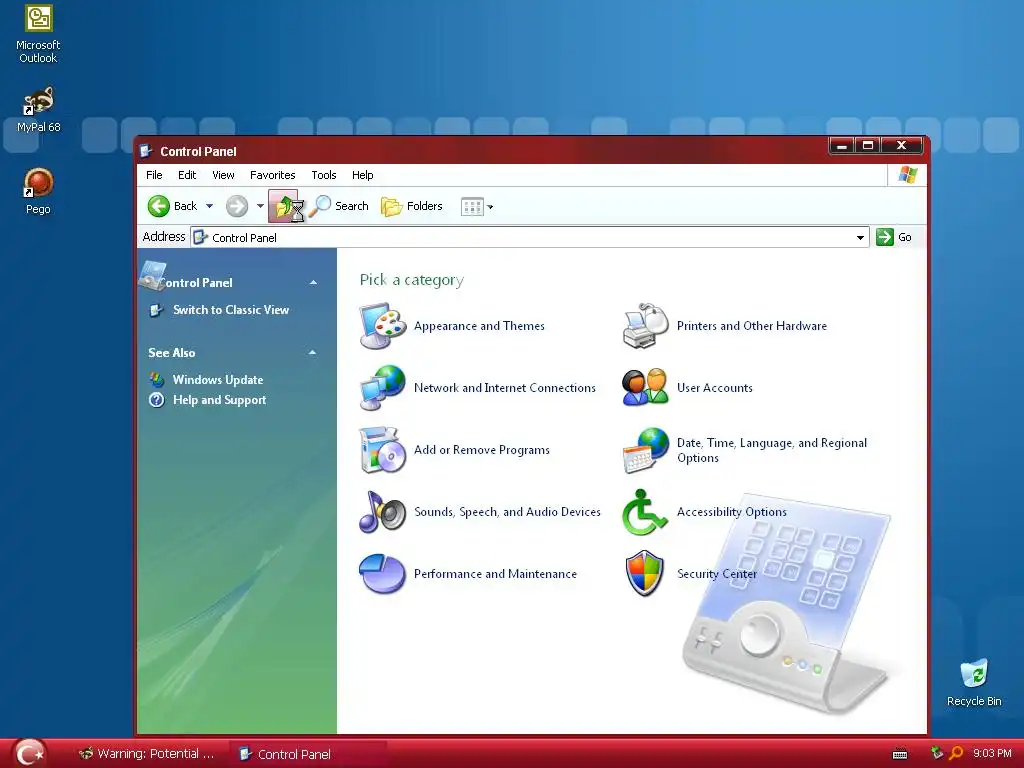Open Sounds, Speech, and Audio Devices icon
Screen dimensions: 1024x768
[x=383, y=511]
